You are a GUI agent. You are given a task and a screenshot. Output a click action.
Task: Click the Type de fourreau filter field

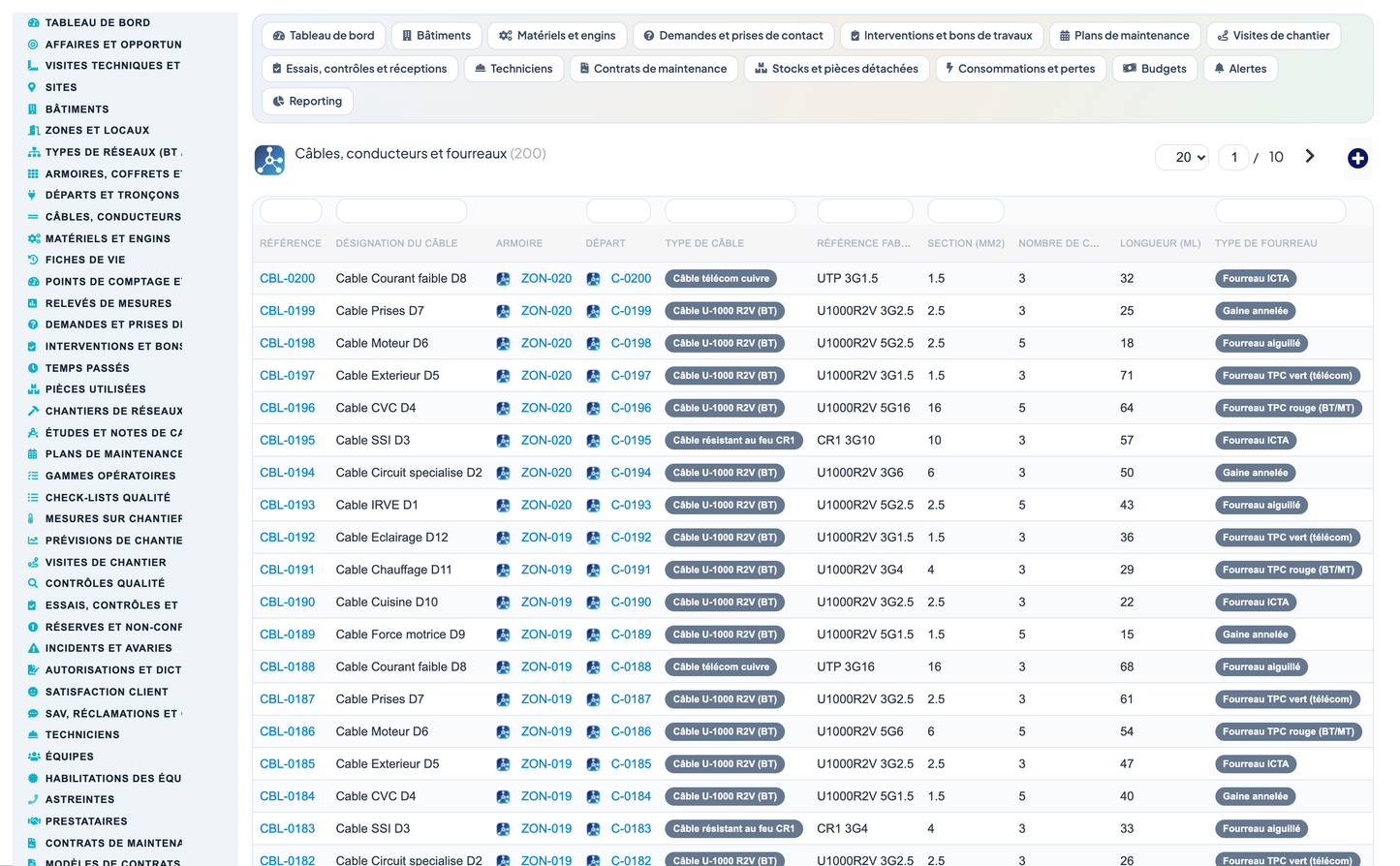[1281, 210]
